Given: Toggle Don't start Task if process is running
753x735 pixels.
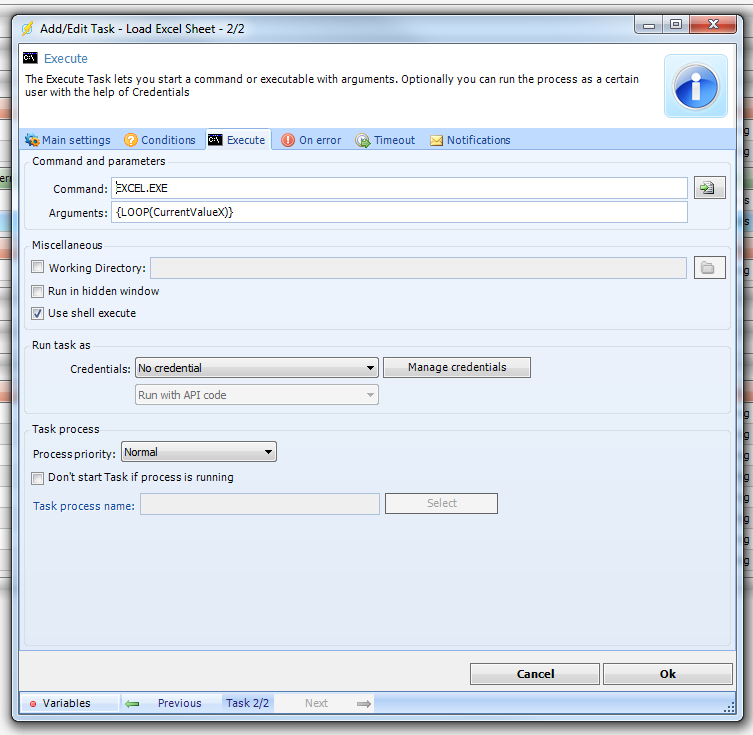Looking at the screenshot, I should [x=38, y=478].
